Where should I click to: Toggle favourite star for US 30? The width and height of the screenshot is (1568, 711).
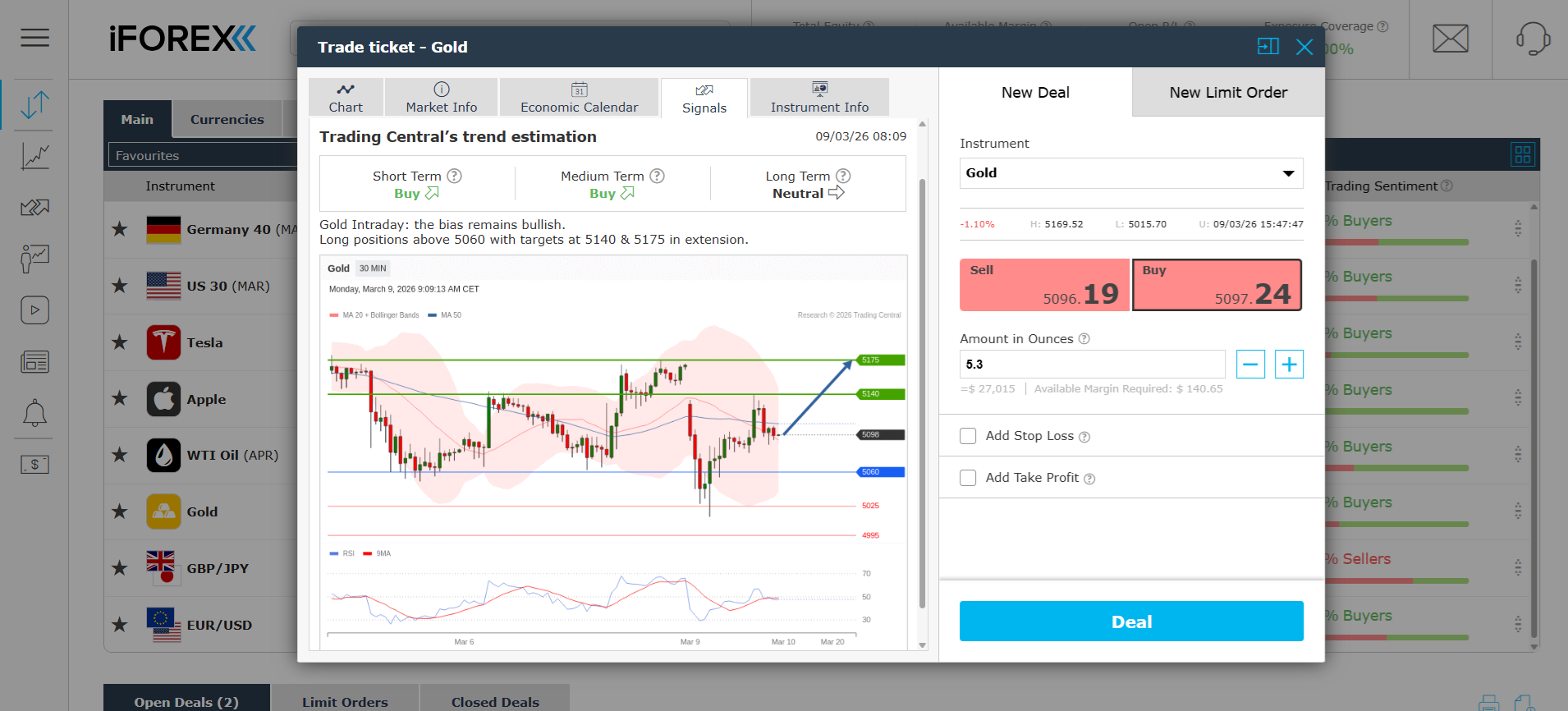pos(120,286)
